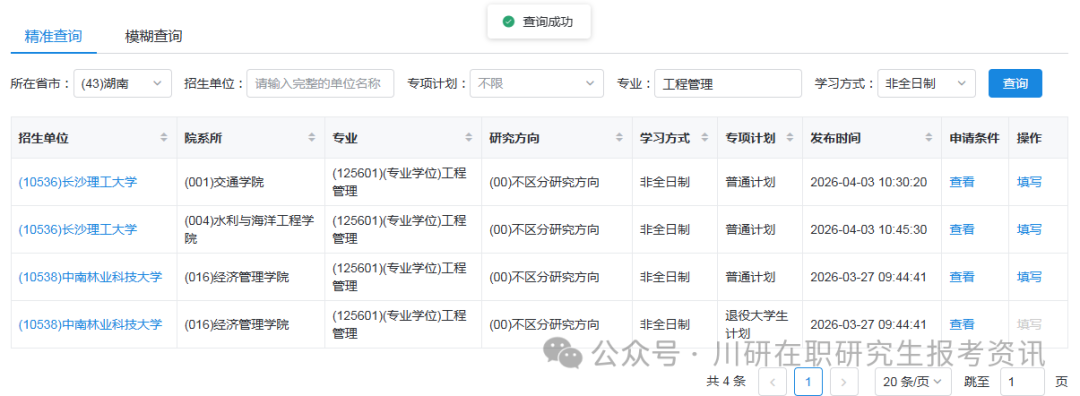Click the 申请条件 column header
This screenshot has height=396, width=1080.
[974, 138]
